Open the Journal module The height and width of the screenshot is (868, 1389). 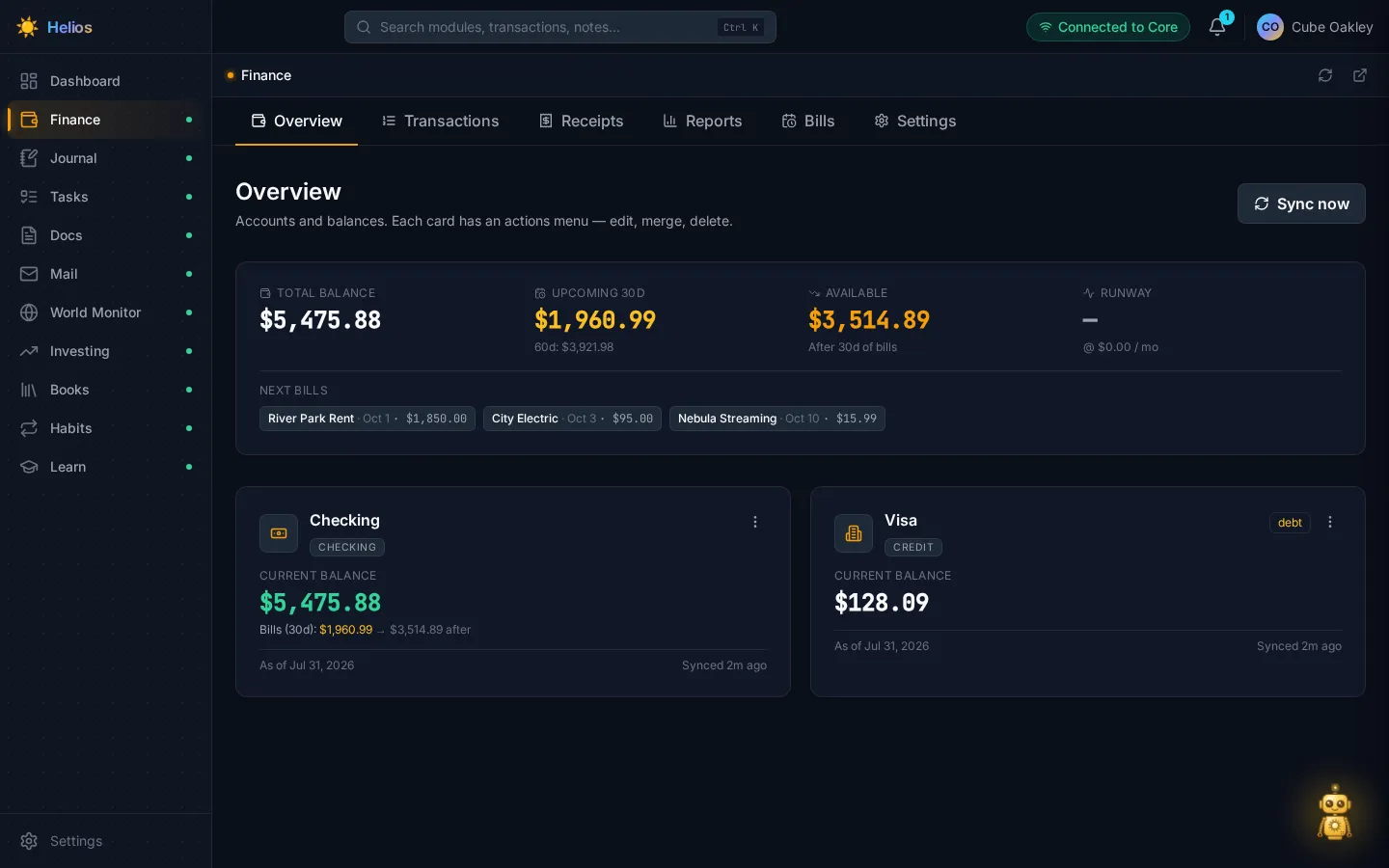point(106,158)
